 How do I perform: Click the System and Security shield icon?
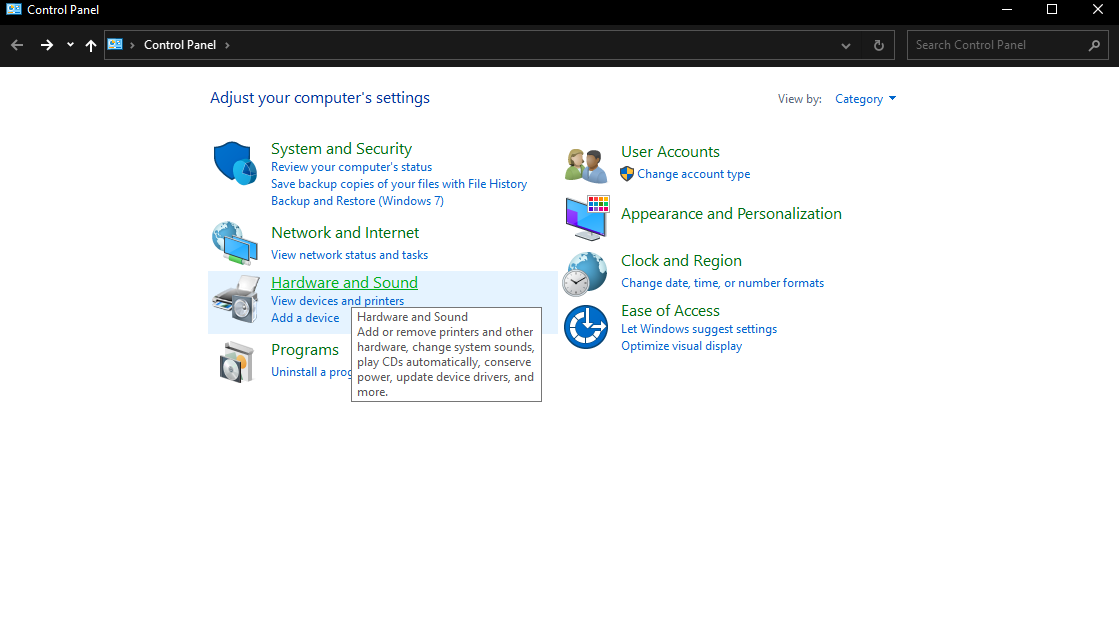tap(235, 163)
